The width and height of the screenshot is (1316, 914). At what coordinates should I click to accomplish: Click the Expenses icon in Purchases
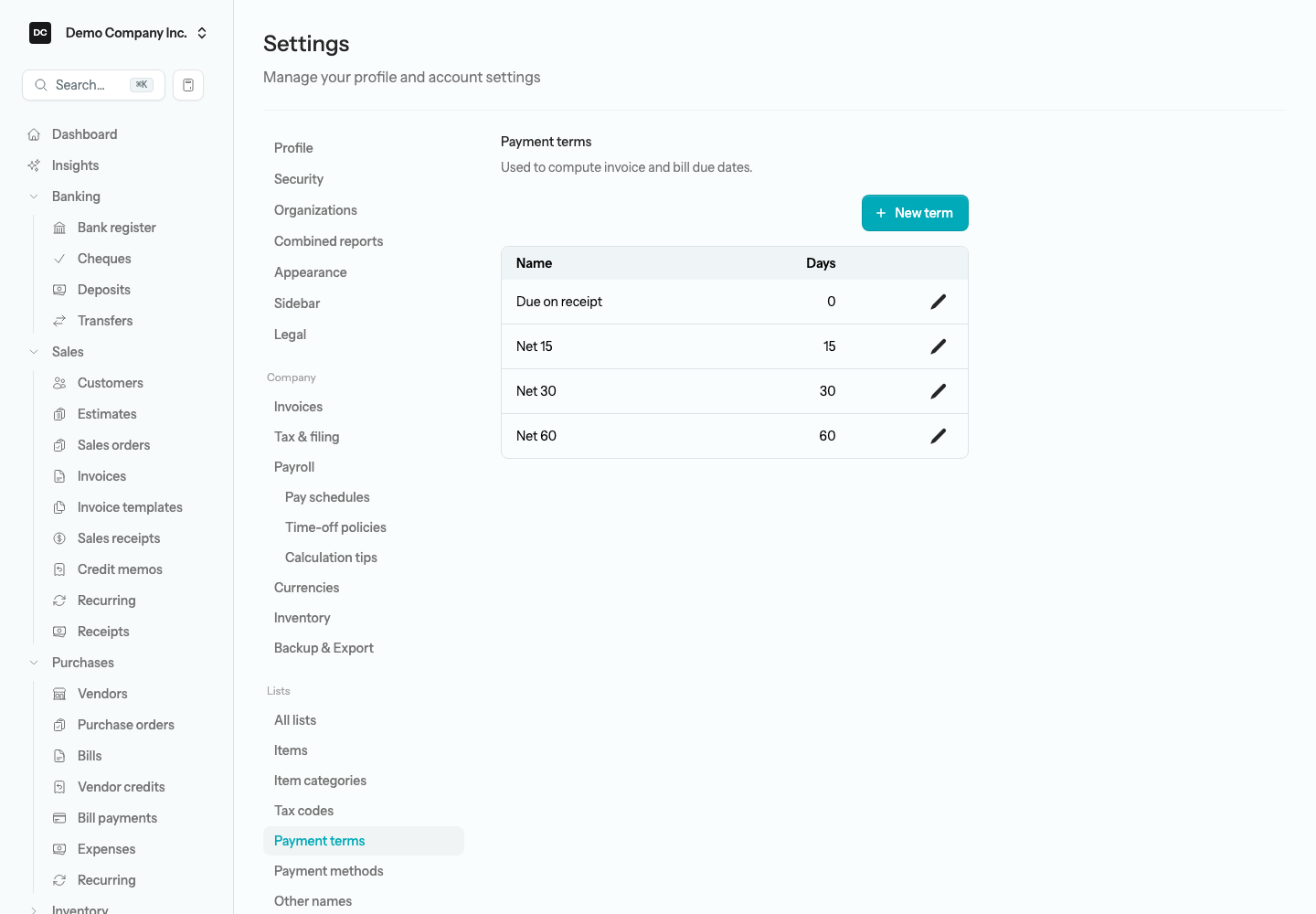[x=59, y=849]
